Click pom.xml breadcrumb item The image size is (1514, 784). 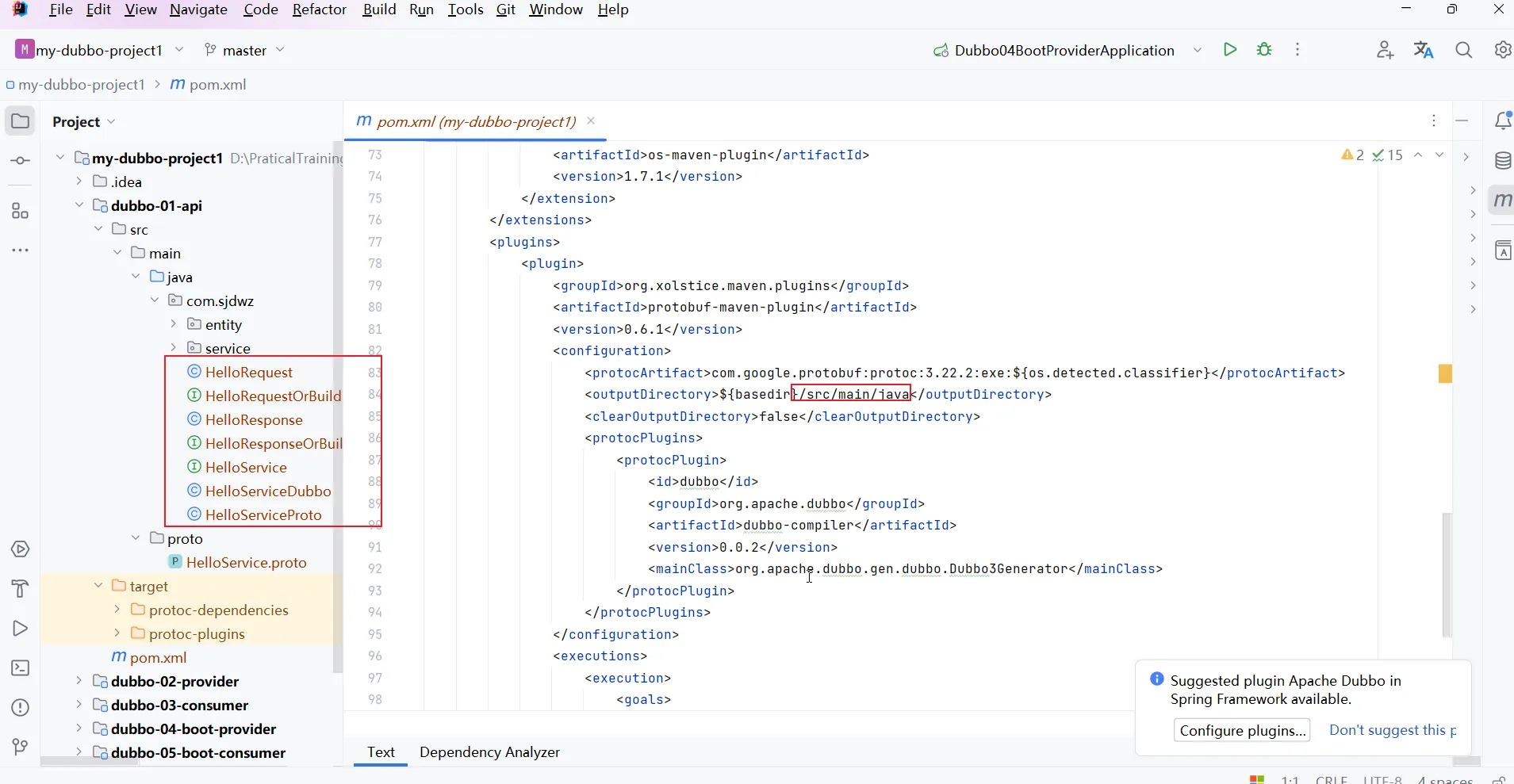tap(209, 85)
